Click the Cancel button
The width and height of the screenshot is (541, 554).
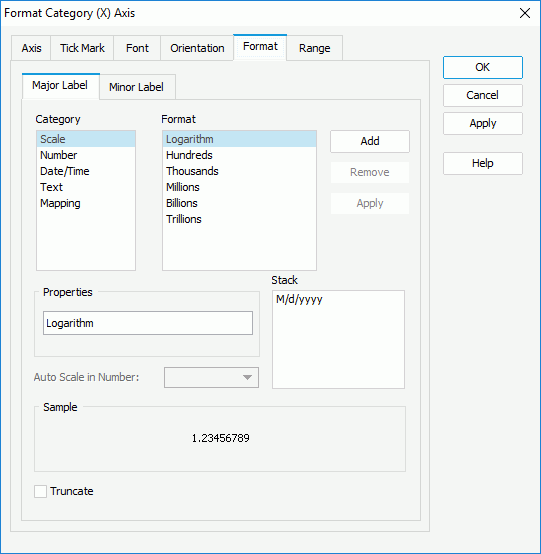pyautogui.click(x=483, y=95)
